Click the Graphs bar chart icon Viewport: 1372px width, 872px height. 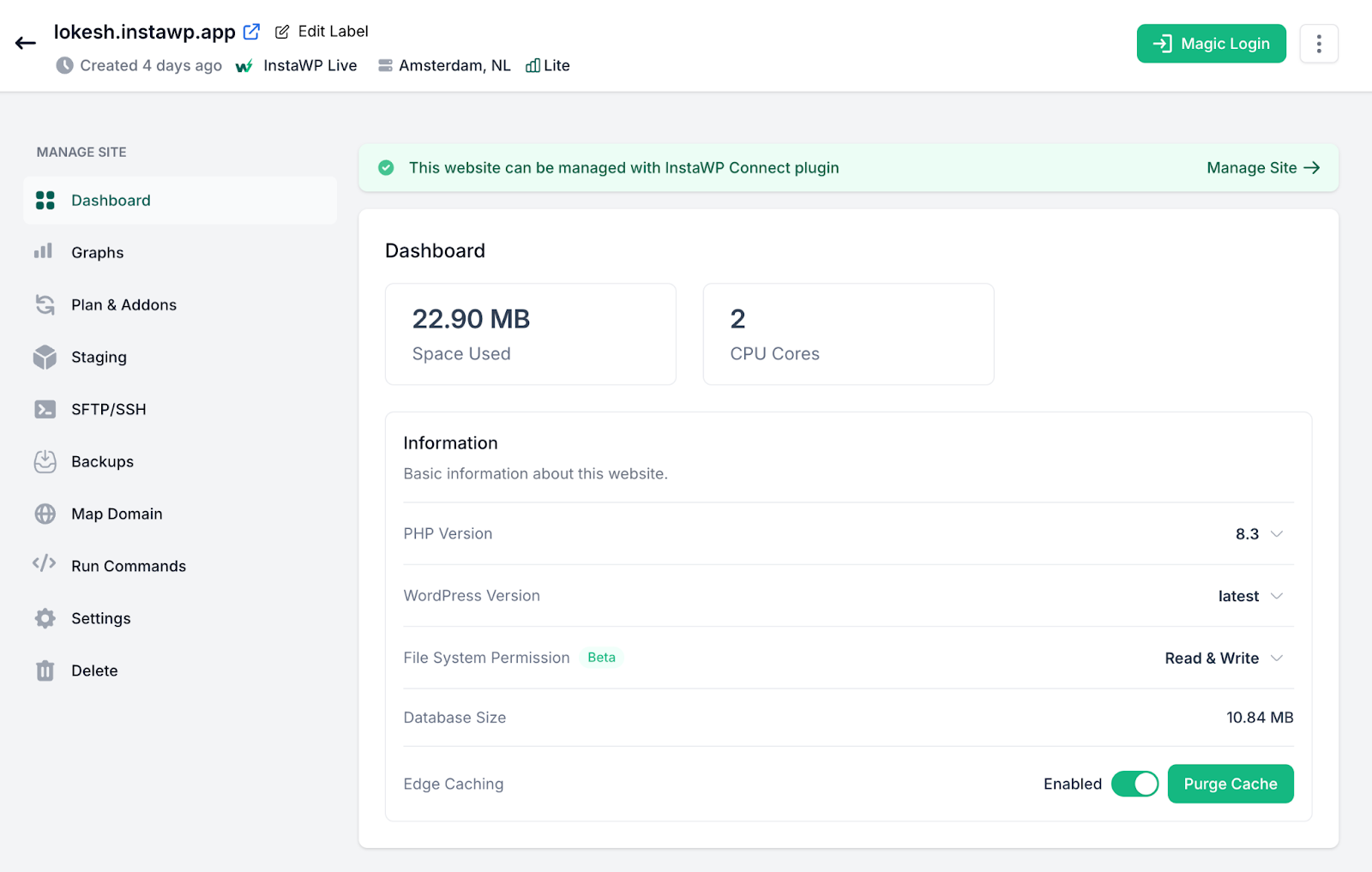44,251
